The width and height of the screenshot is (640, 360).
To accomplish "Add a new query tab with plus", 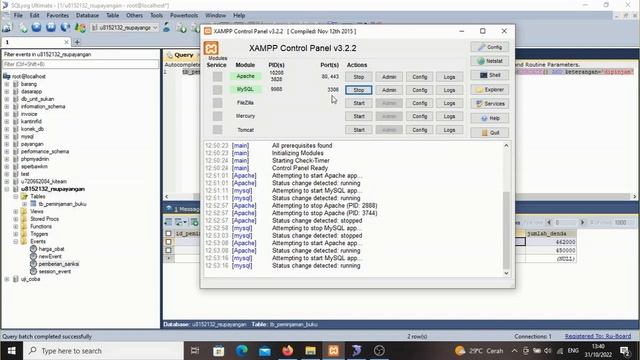I will click(x=77, y=42).
